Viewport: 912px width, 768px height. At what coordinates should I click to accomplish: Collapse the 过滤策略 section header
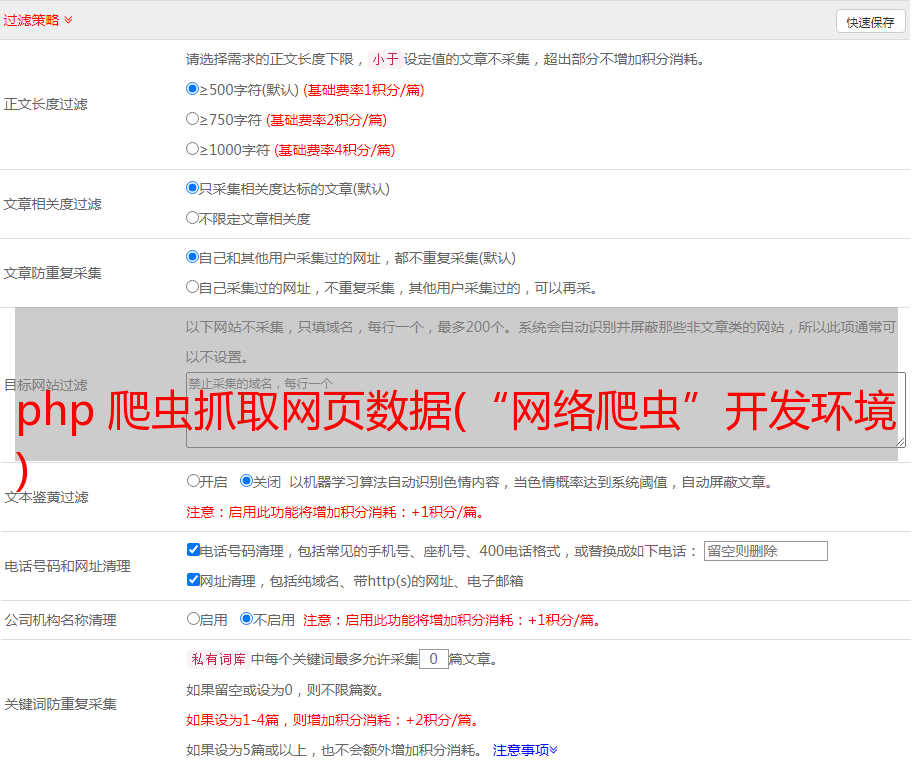(x=38, y=20)
